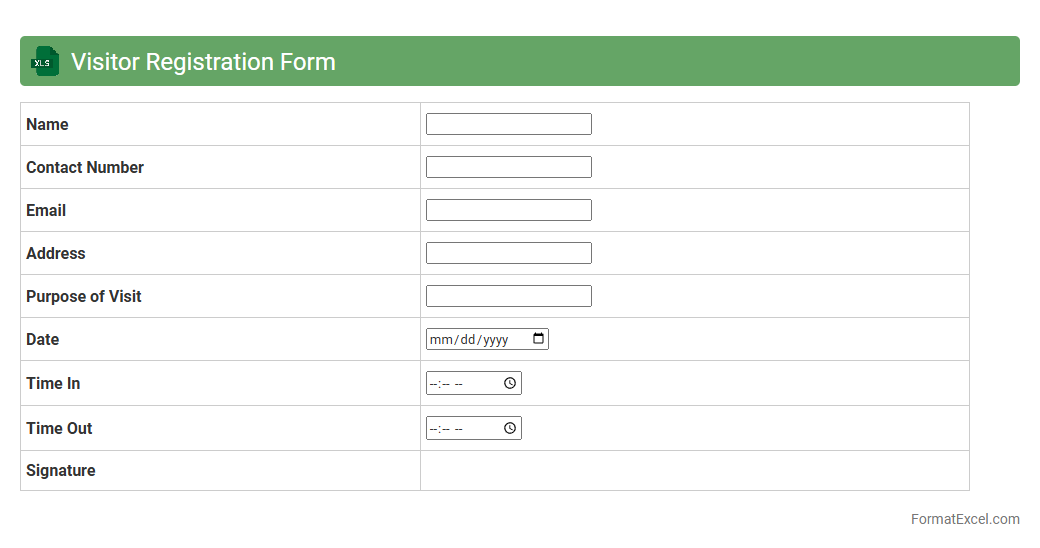Click the Signature row label

tap(61, 470)
